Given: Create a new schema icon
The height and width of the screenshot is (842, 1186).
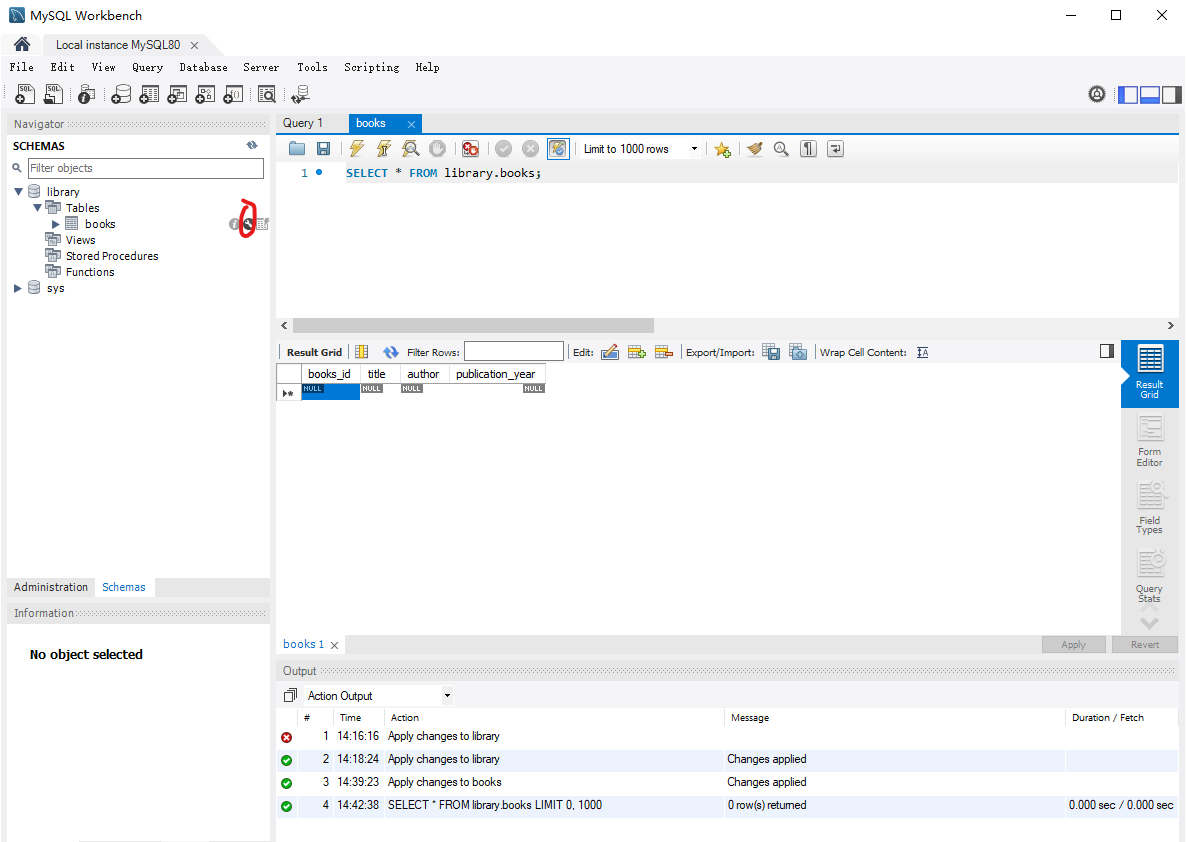Looking at the screenshot, I should [121, 95].
